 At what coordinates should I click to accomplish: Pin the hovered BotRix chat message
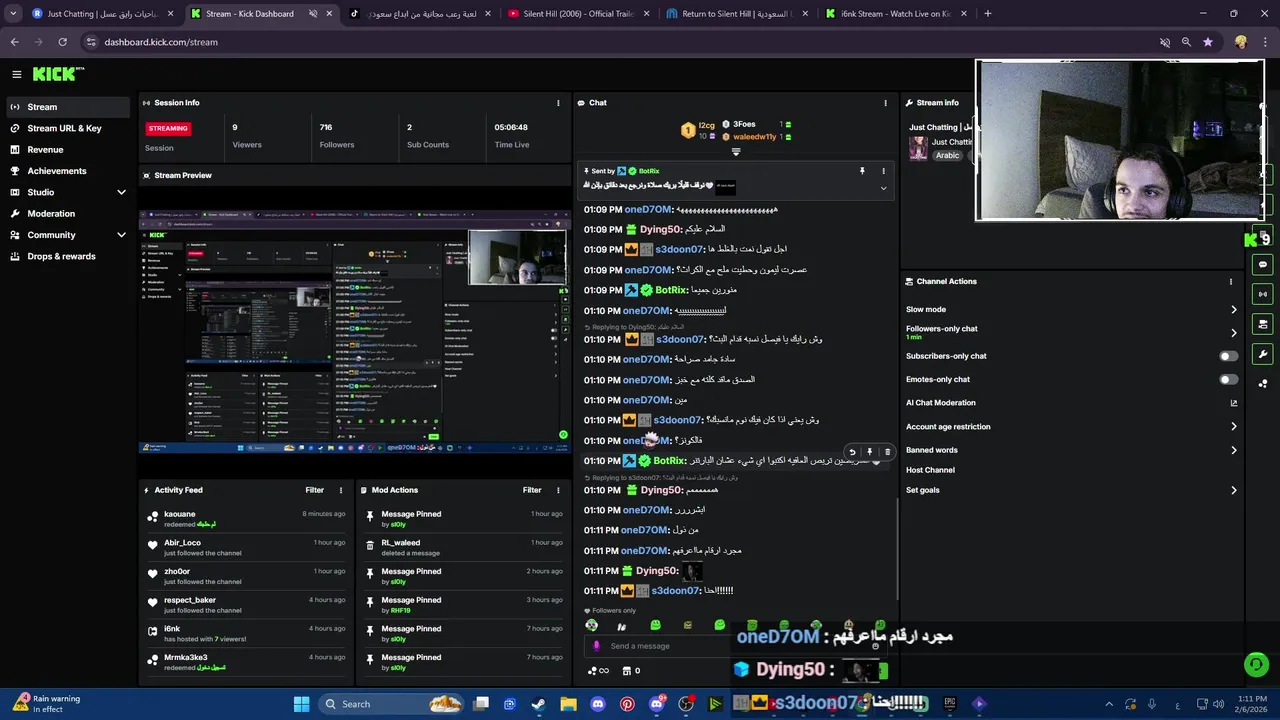(x=869, y=452)
